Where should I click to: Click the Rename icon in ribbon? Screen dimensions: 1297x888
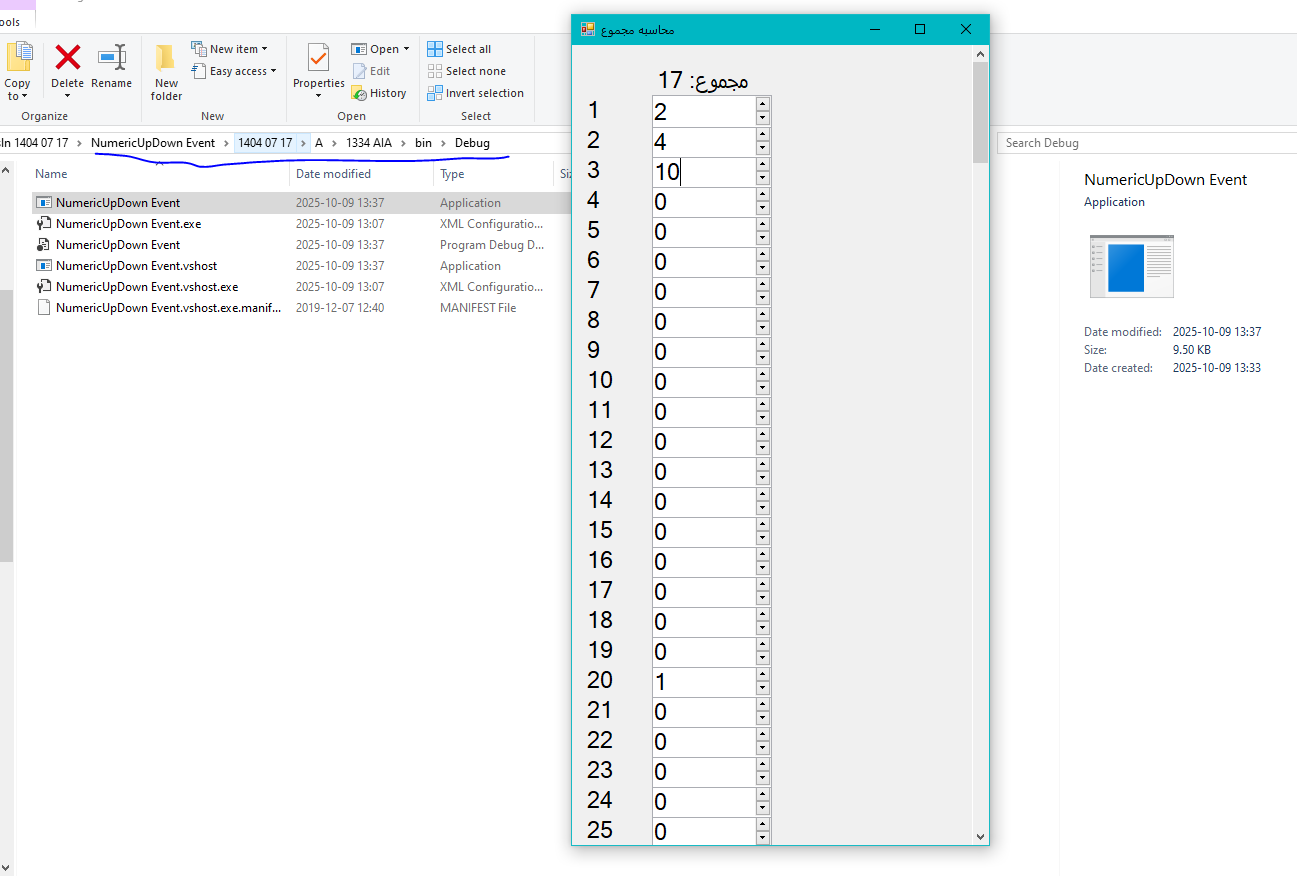pos(111,58)
